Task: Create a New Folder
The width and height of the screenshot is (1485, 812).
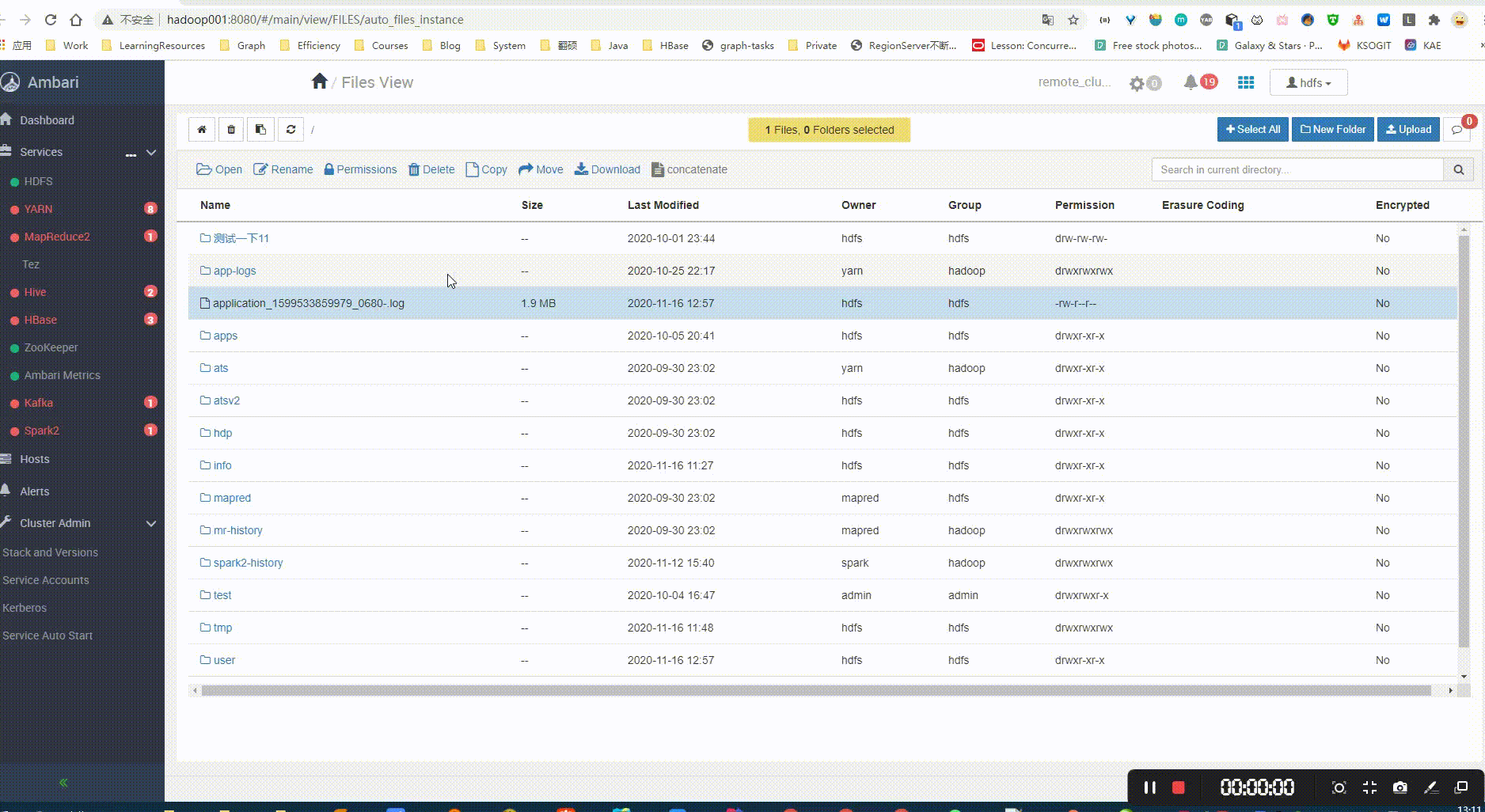Action: coord(1333,130)
